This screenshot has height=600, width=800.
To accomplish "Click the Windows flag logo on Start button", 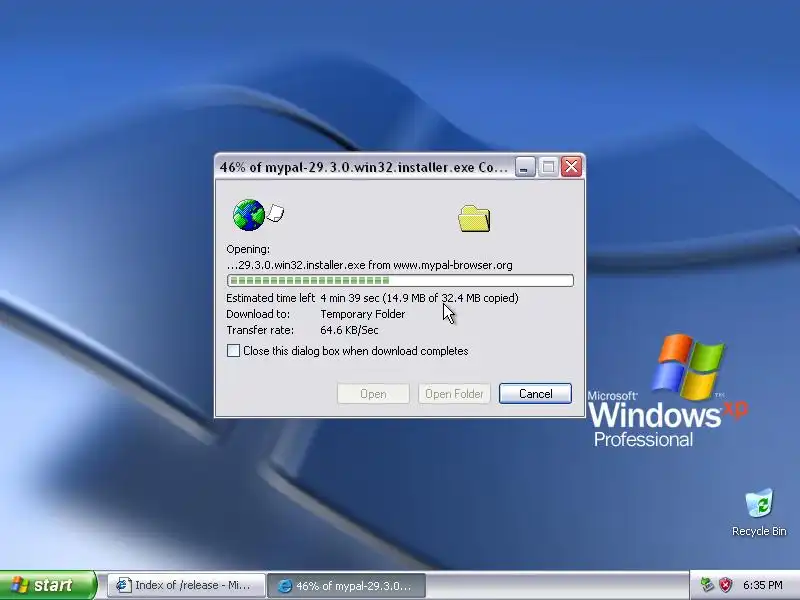I will pos(20,585).
